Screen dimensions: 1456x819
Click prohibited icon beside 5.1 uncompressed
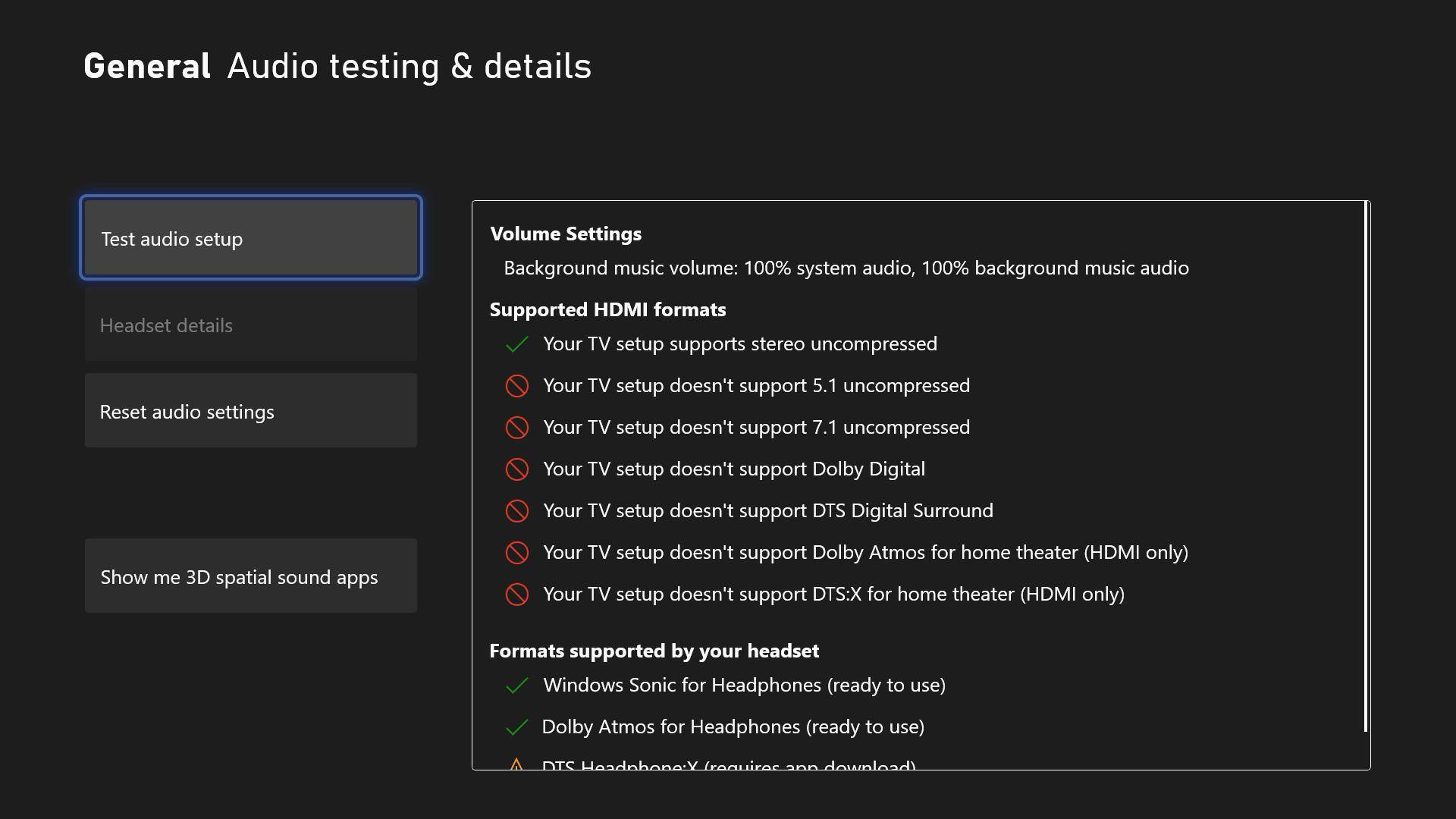(x=516, y=386)
